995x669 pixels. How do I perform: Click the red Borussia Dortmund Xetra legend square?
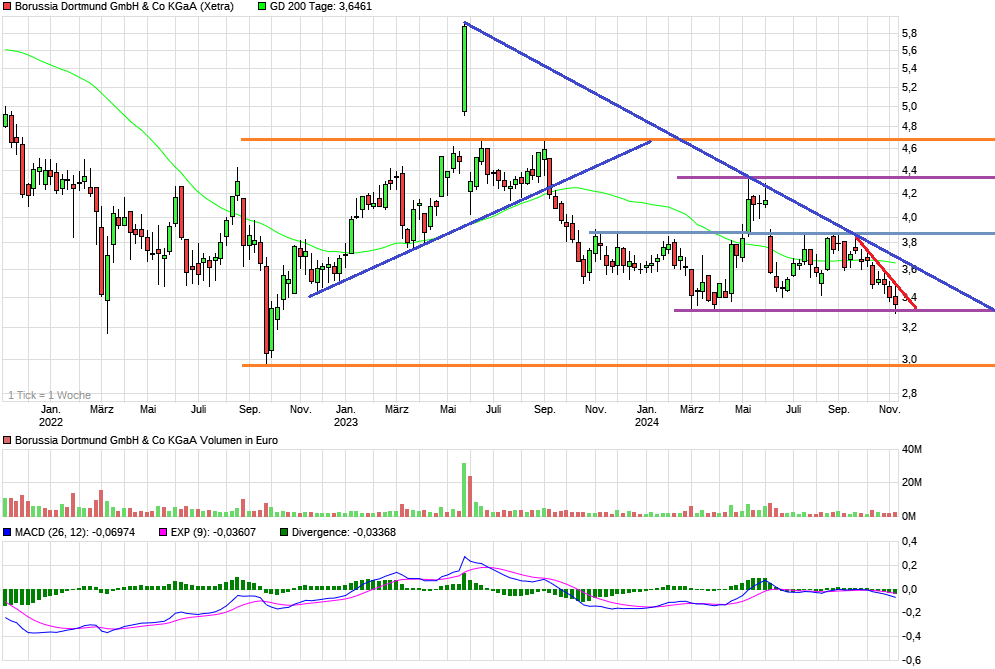[8, 6]
